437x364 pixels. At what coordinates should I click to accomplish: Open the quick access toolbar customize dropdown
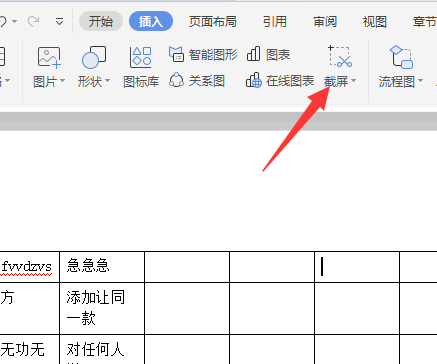click(60, 22)
